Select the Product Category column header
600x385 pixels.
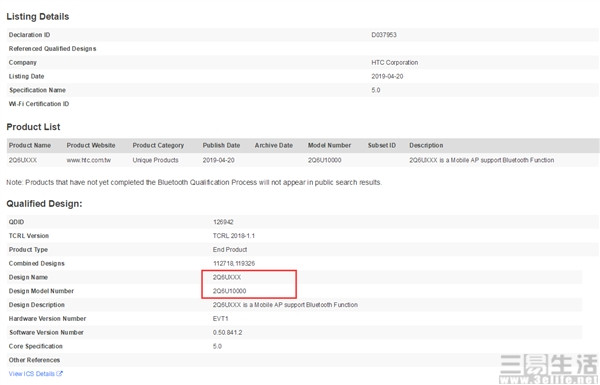(x=158, y=145)
